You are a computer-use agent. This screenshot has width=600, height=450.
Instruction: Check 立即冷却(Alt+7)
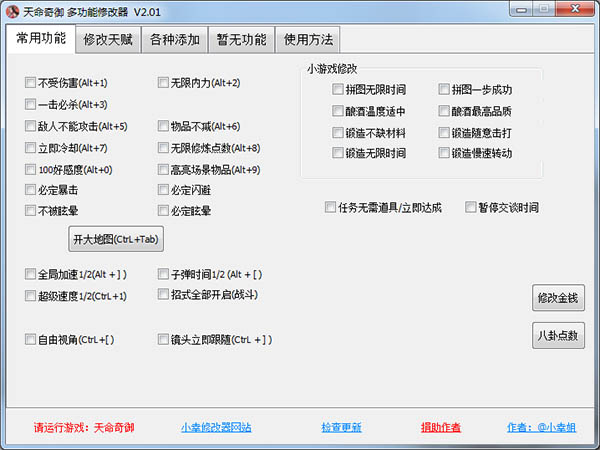pyautogui.click(x=30, y=148)
